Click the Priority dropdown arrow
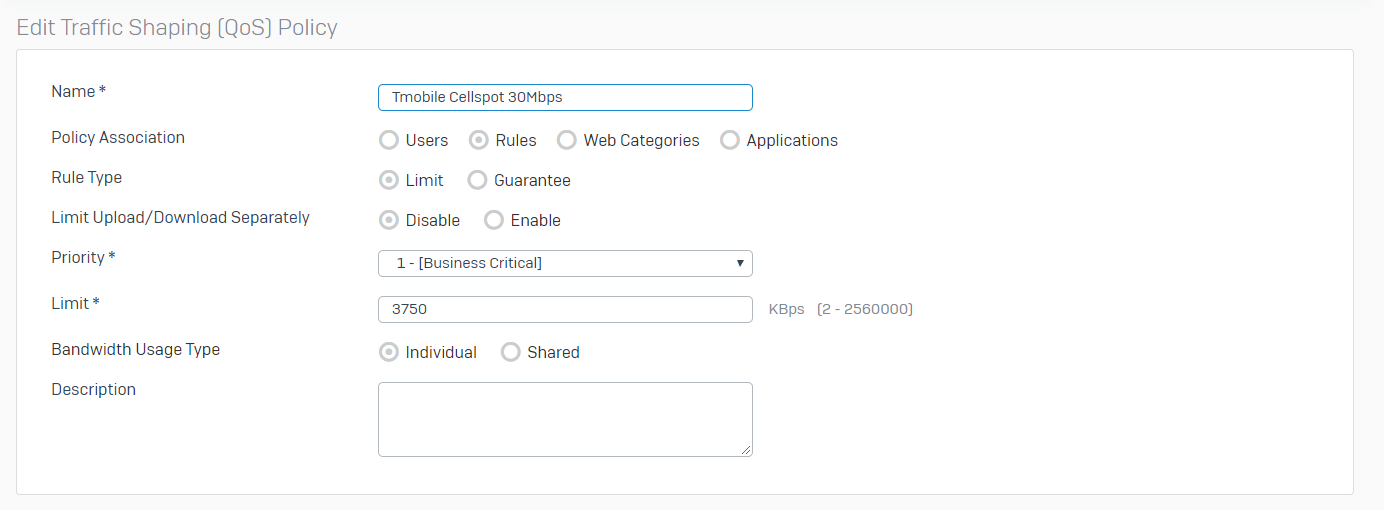The image size is (1384, 510). (x=740, y=263)
